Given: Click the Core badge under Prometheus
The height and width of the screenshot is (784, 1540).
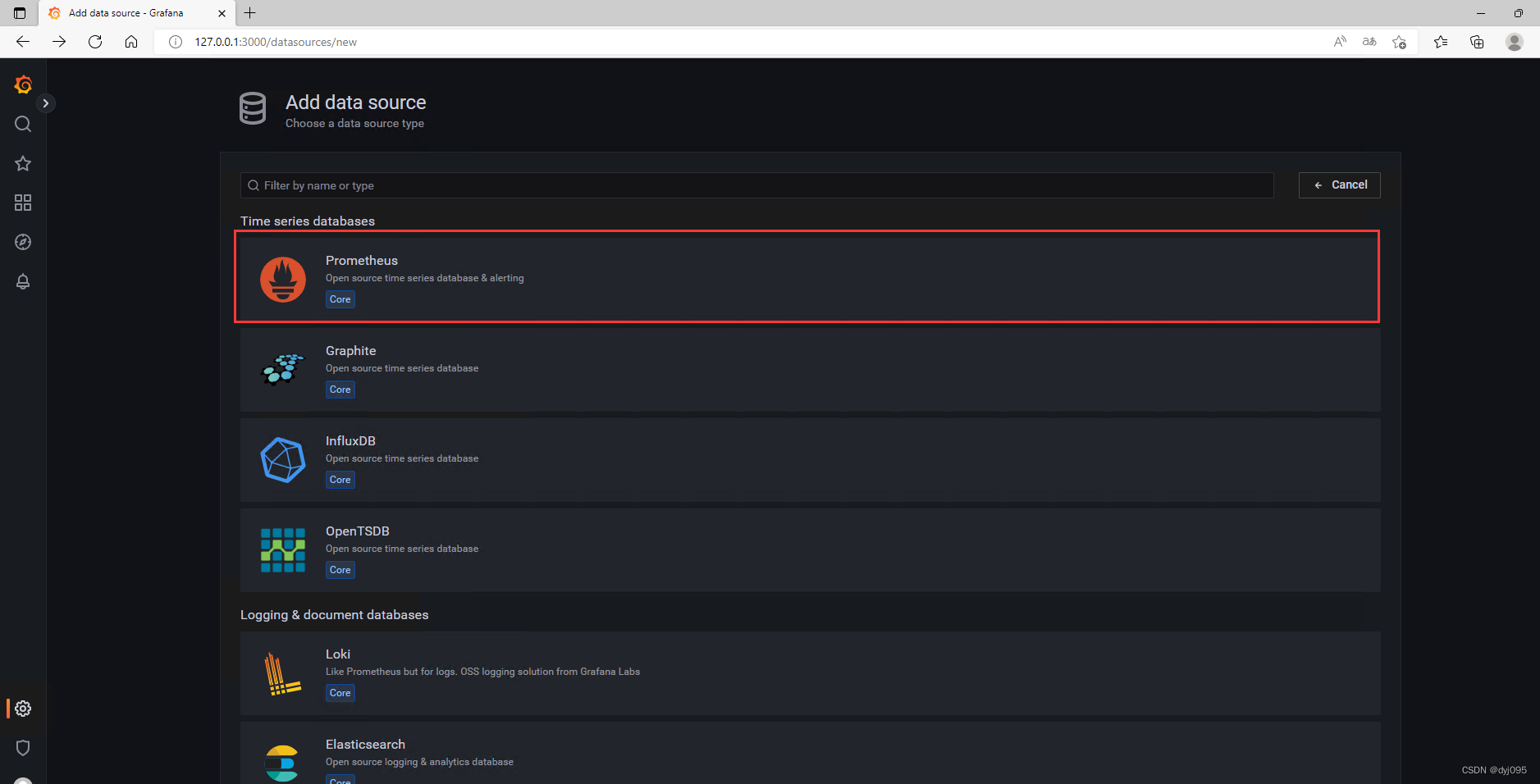Looking at the screenshot, I should click(340, 299).
